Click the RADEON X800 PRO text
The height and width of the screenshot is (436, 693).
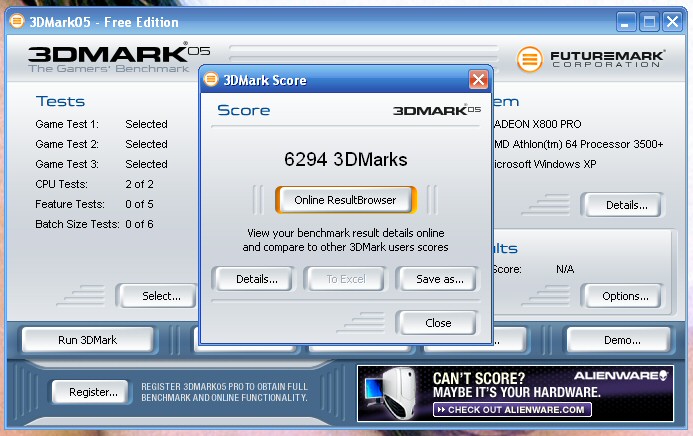[537, 124]
